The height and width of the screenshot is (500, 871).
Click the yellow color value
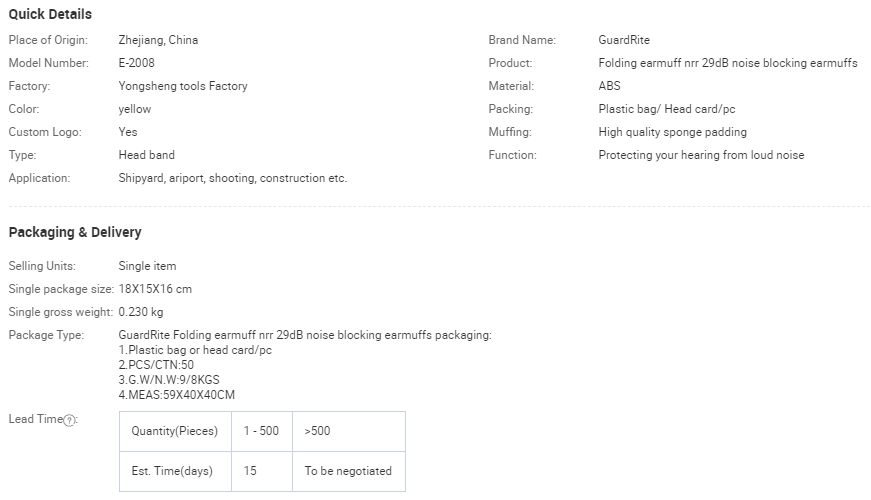pyautogui.click(x=135, y=109)
